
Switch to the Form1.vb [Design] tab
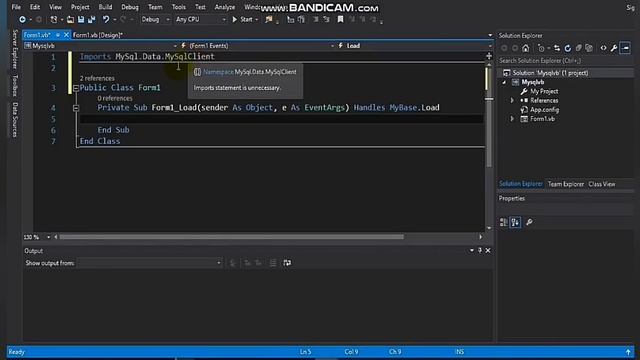pyautogui.click(x=97, y=35)
